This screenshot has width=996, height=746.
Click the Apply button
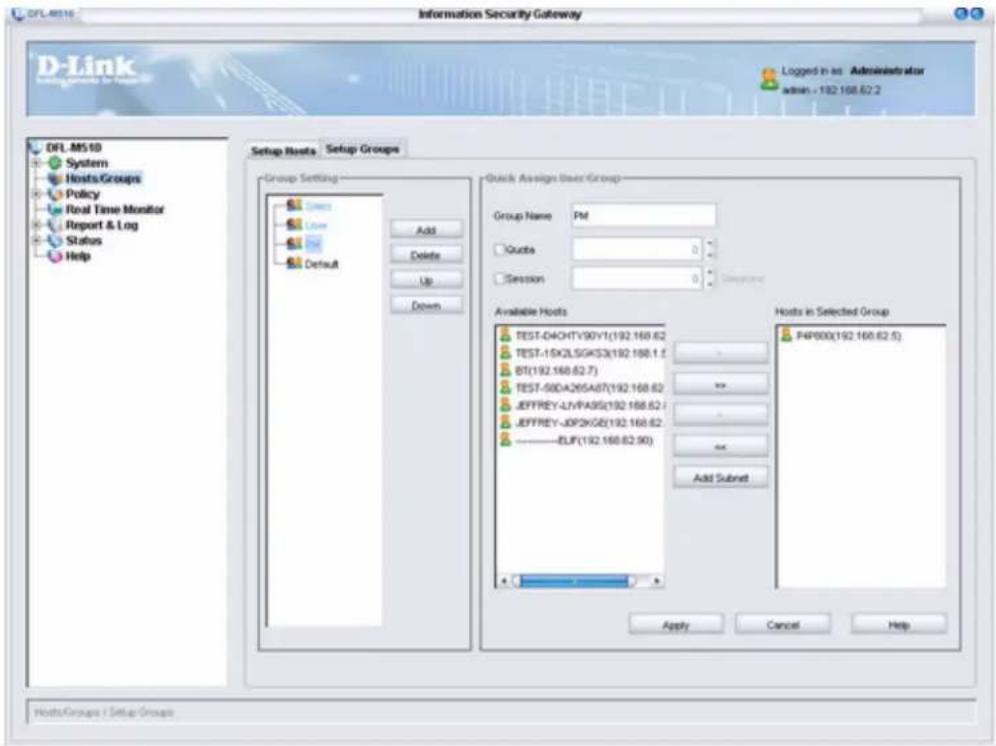click(x=676, y=625)
